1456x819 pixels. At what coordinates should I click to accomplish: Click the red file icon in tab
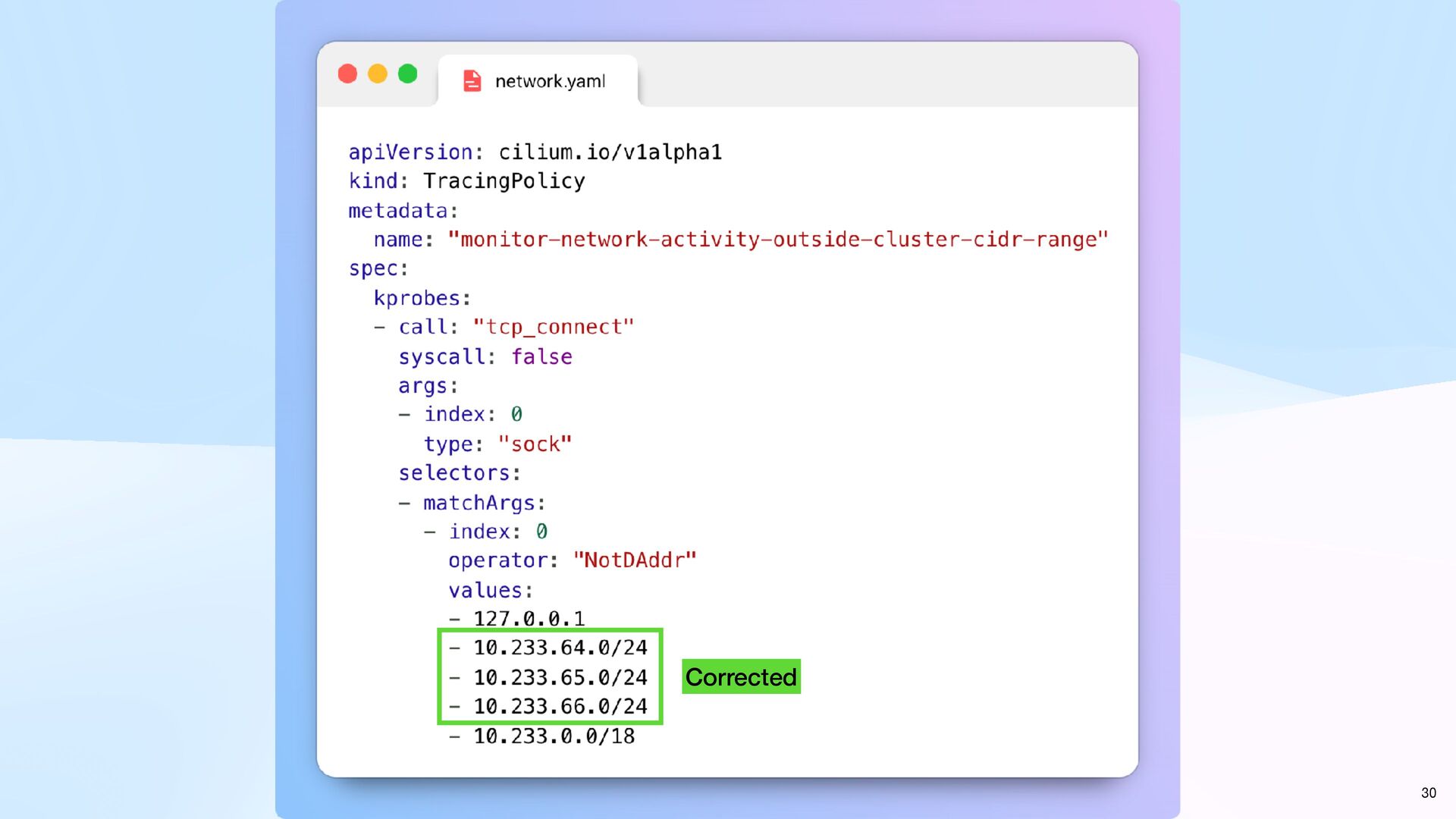click(472, 81)
